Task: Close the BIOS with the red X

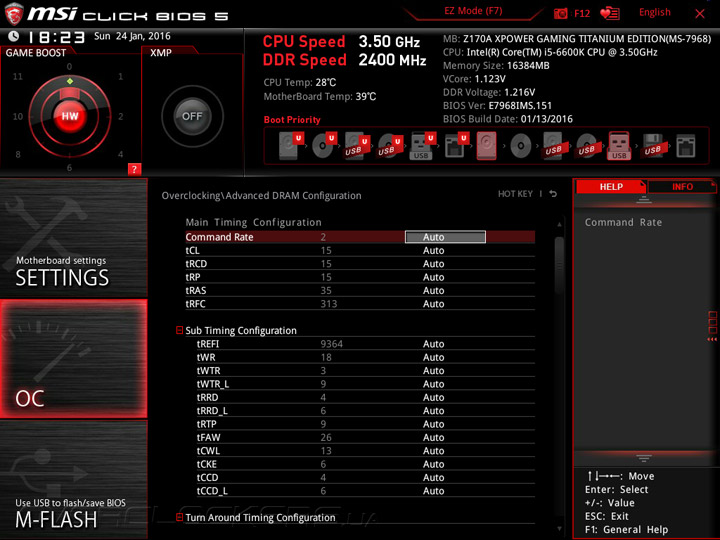Action: 700,13
